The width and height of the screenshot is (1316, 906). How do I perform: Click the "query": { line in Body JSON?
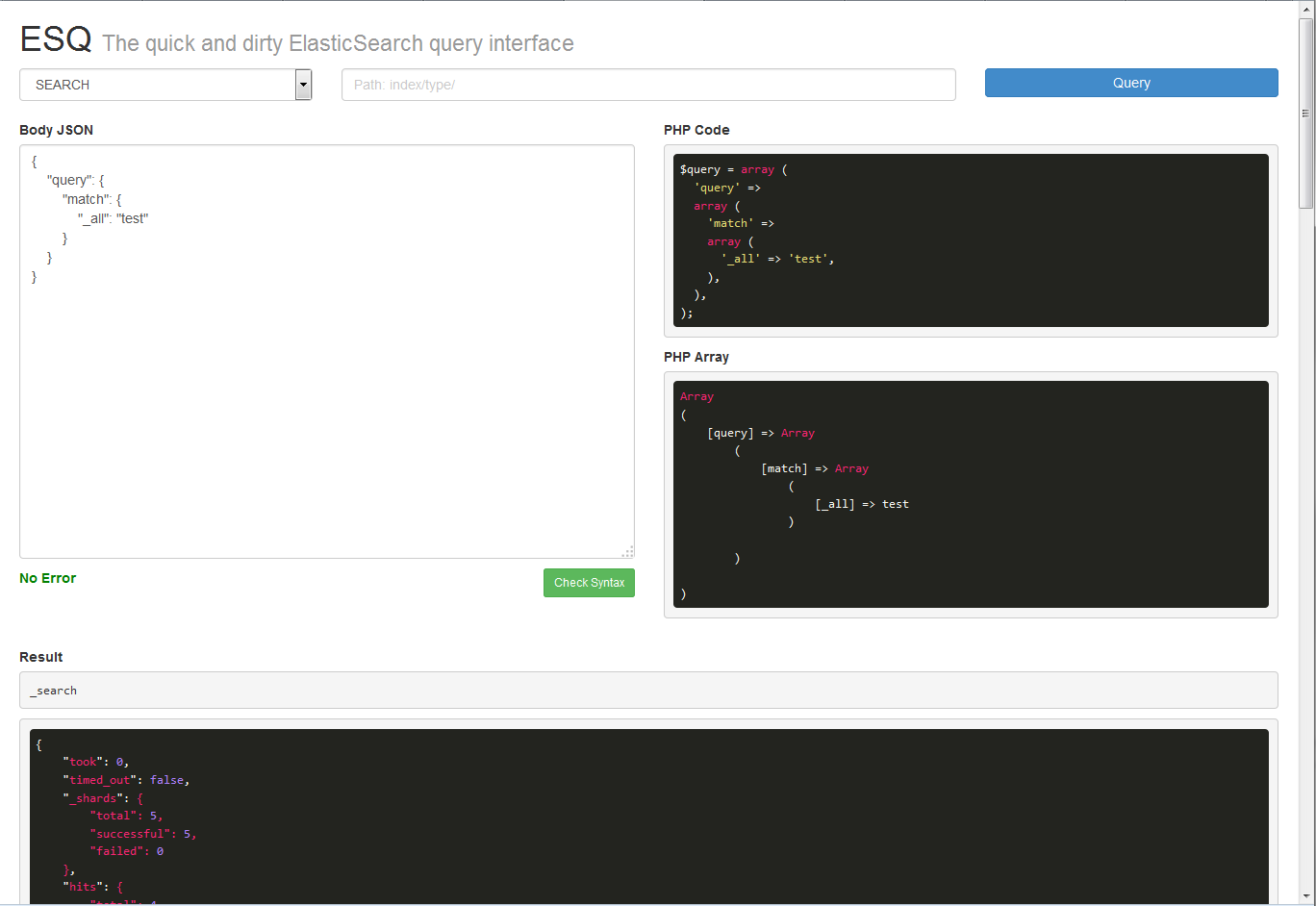point(76,180)
